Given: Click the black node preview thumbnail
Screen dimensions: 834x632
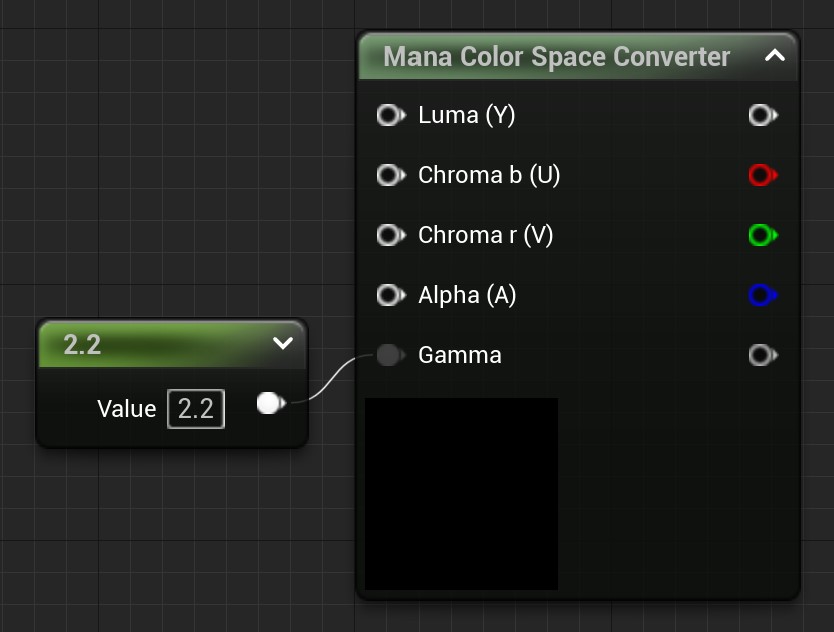Looking at the screenshot, I should tap(461, 493).
